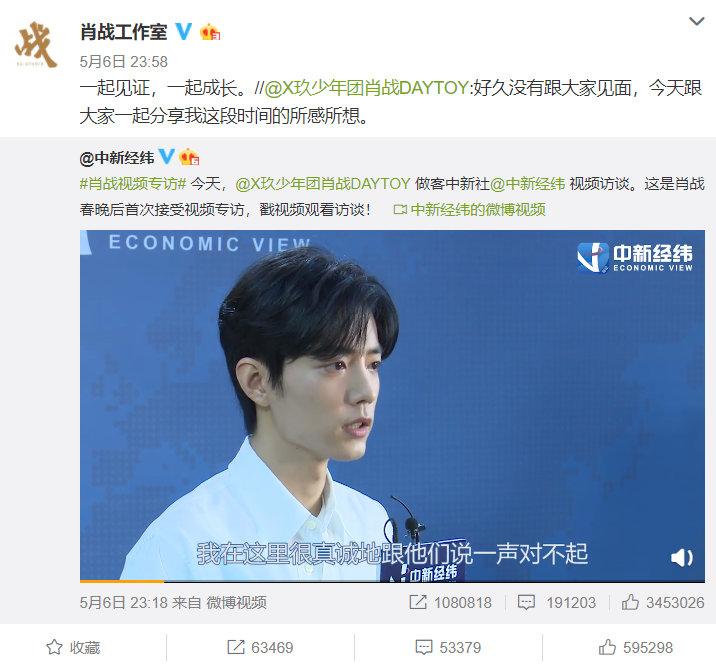Open the post options chevron menu

click(696, 21)
